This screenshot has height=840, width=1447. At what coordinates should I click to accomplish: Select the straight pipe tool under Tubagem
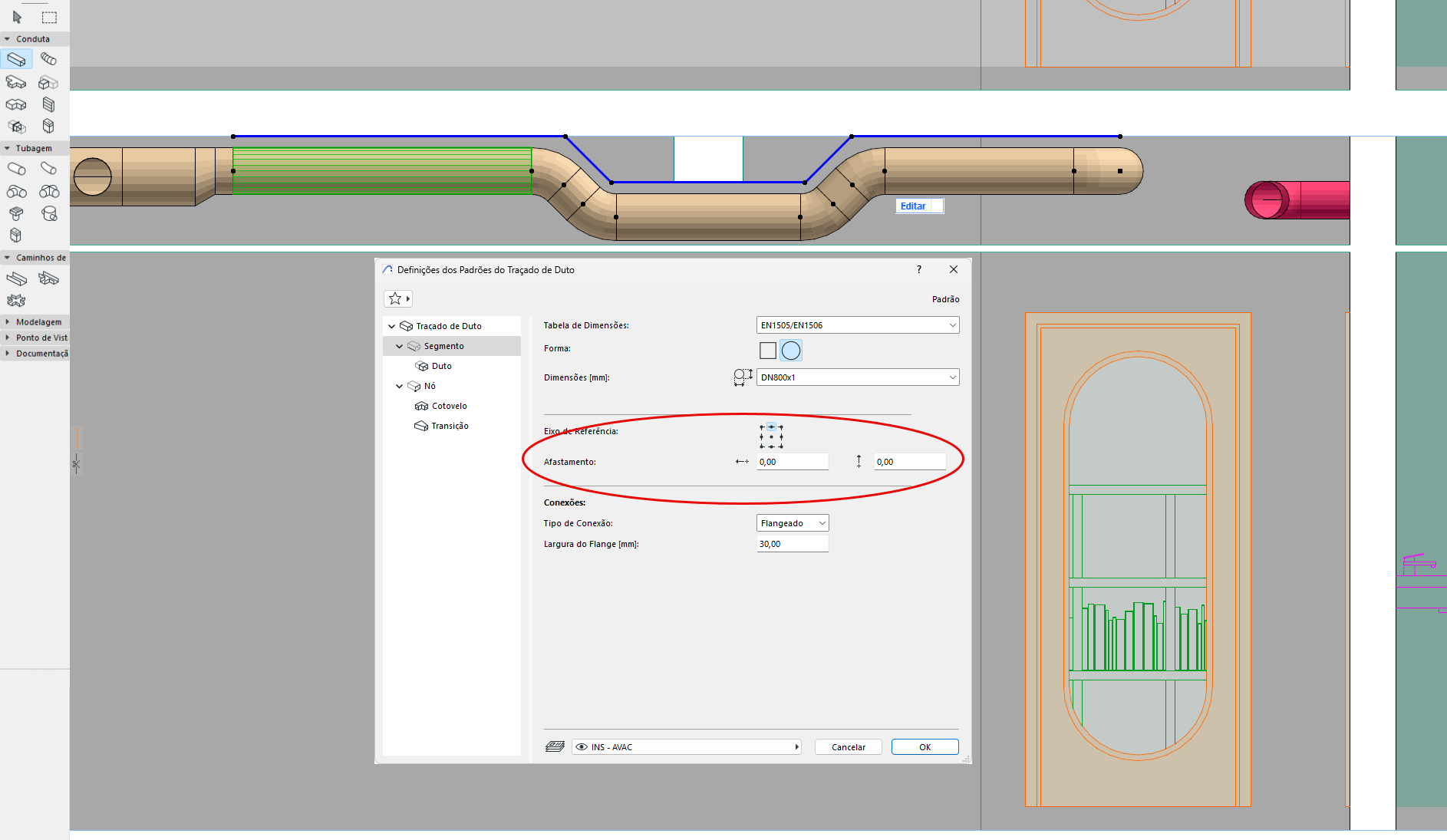coord(16,169)
